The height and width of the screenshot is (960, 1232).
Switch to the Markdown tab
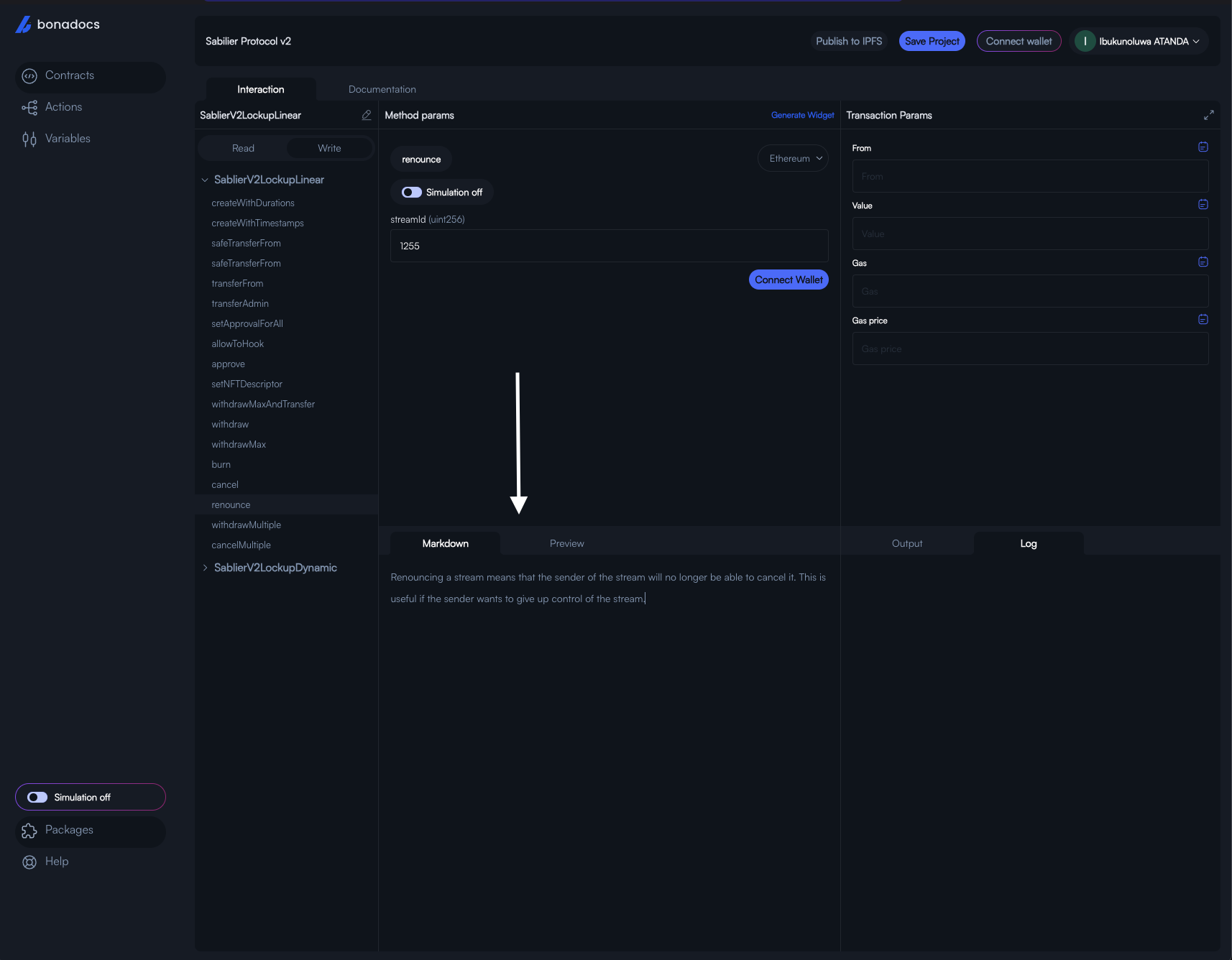[446, 543]
